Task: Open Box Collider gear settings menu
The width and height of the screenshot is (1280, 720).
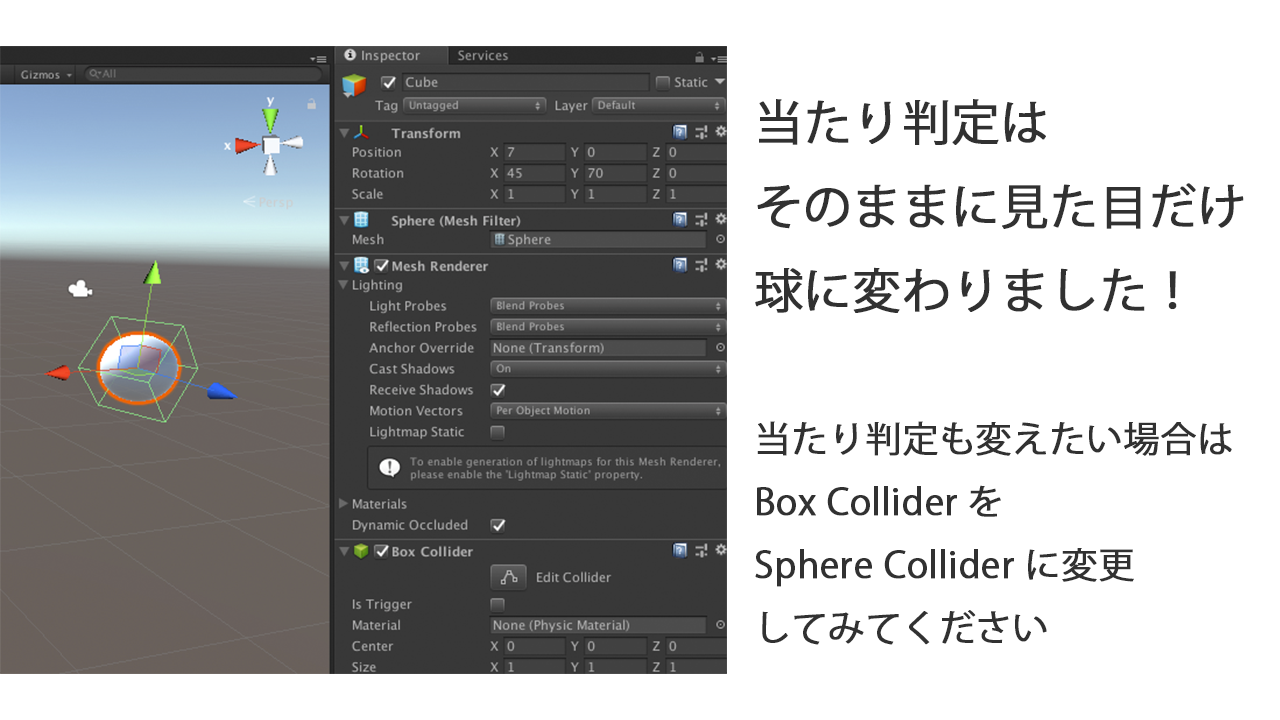Action: pos(720,550)
